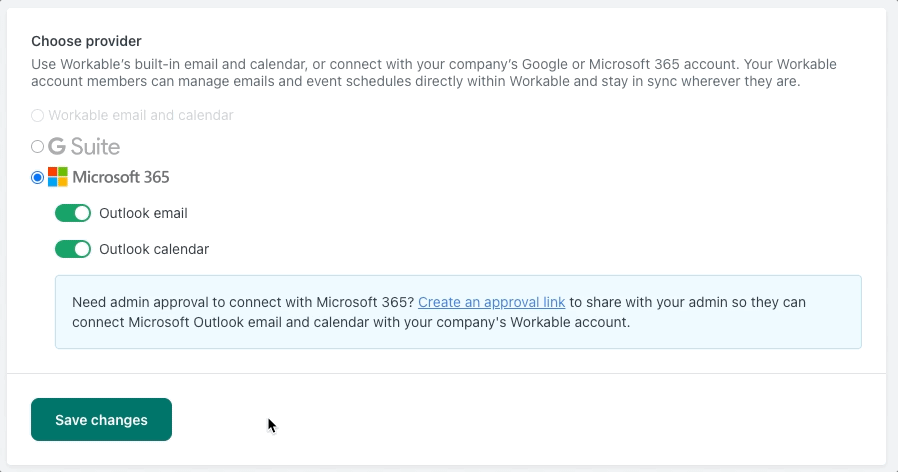Viewport: 898px width, 472px height.
Task: Click the Outlook calendar label
Action: coord(154,249)
